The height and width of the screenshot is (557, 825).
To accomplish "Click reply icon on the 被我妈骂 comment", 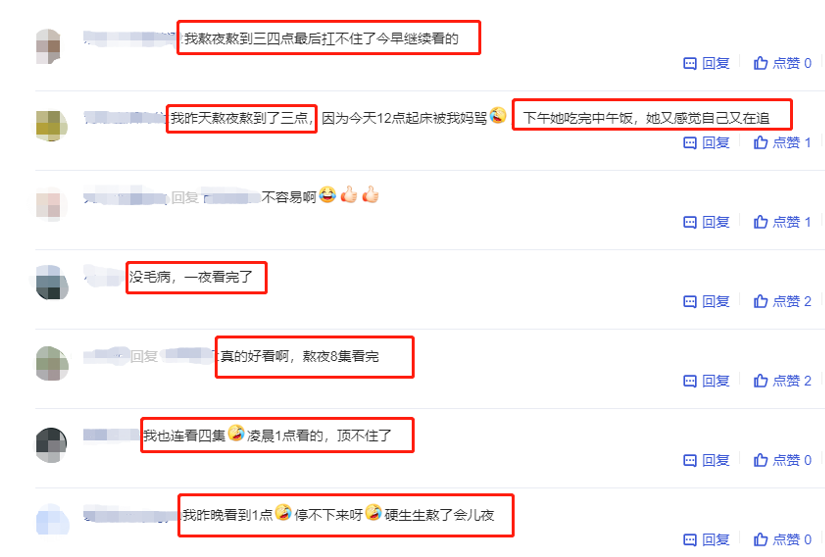I will pos(689,143).
